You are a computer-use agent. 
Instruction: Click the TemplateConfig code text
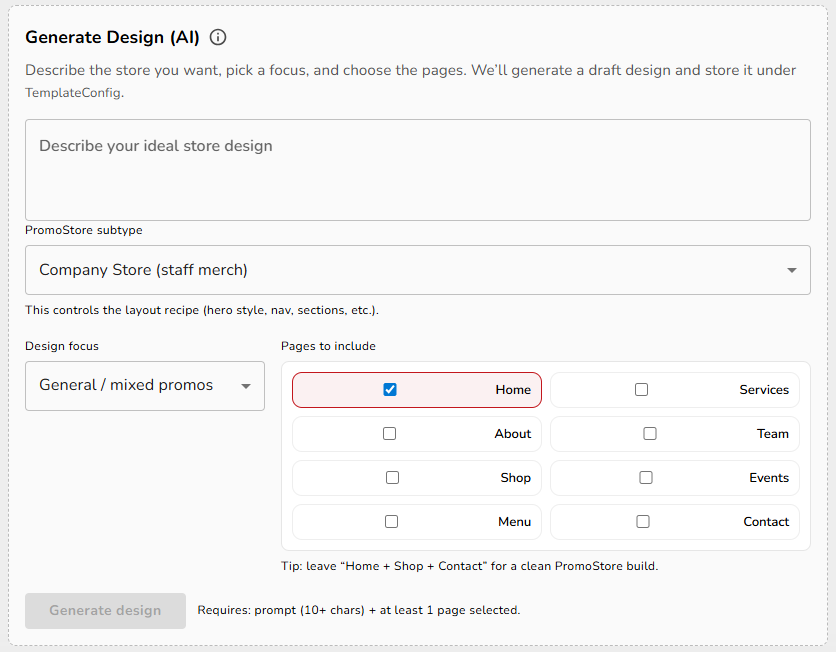click(x=73, y=92)
